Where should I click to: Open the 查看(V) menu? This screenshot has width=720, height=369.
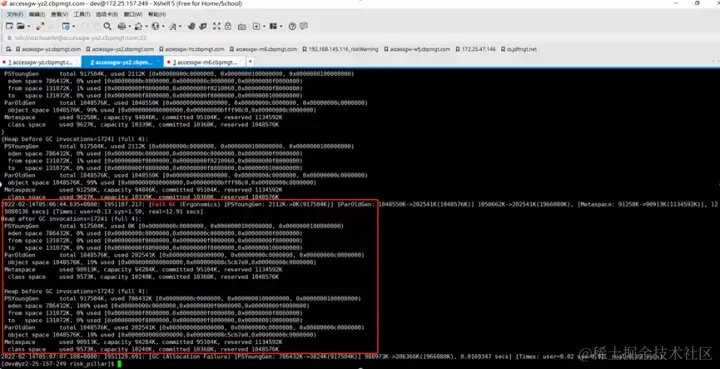pyautogui.click(x=59, y=14)
